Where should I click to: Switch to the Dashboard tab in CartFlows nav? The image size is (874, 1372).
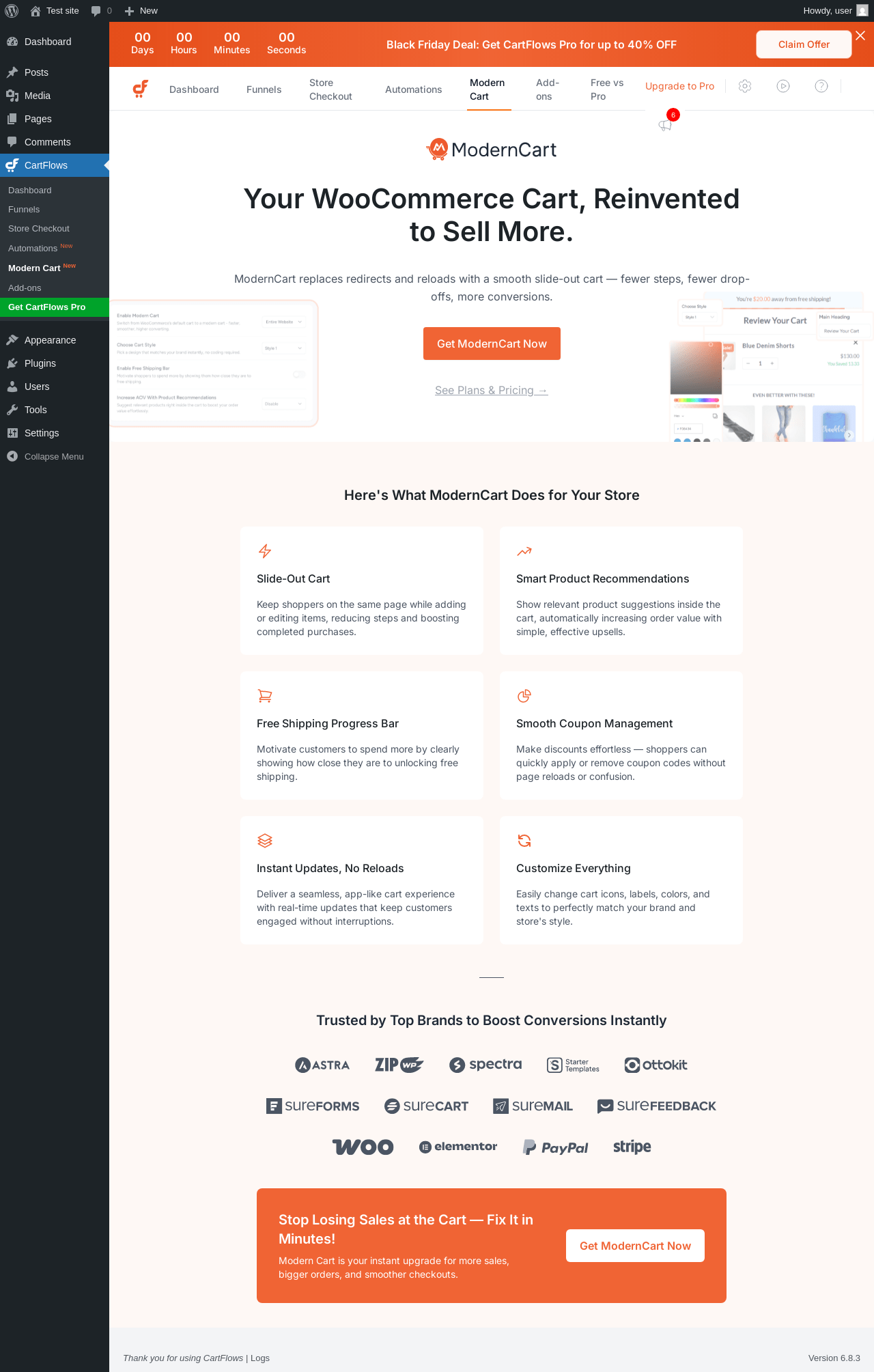pyautogui.click(x=194, y=89)
